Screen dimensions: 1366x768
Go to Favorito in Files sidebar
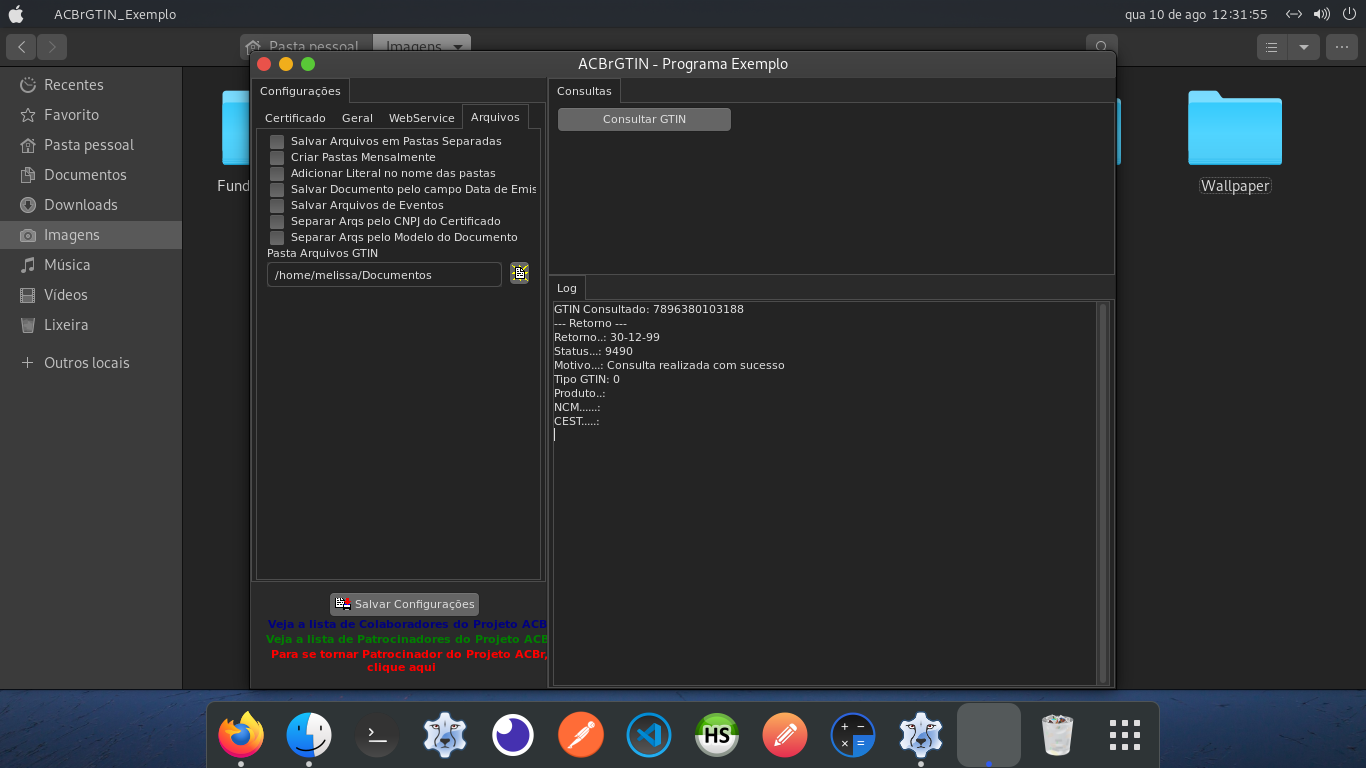coord(90,115)
